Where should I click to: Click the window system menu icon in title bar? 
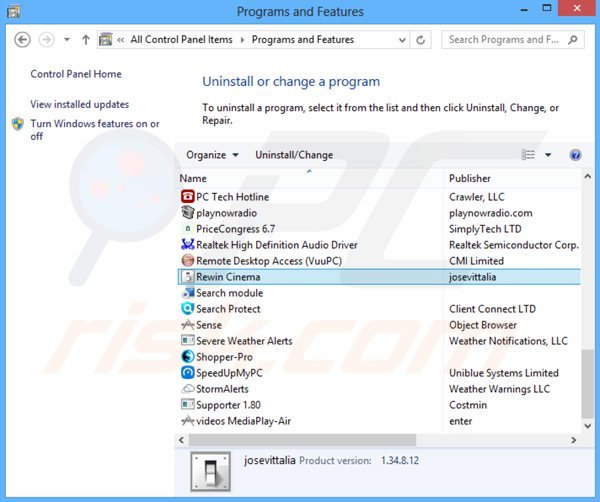point(13,11)
